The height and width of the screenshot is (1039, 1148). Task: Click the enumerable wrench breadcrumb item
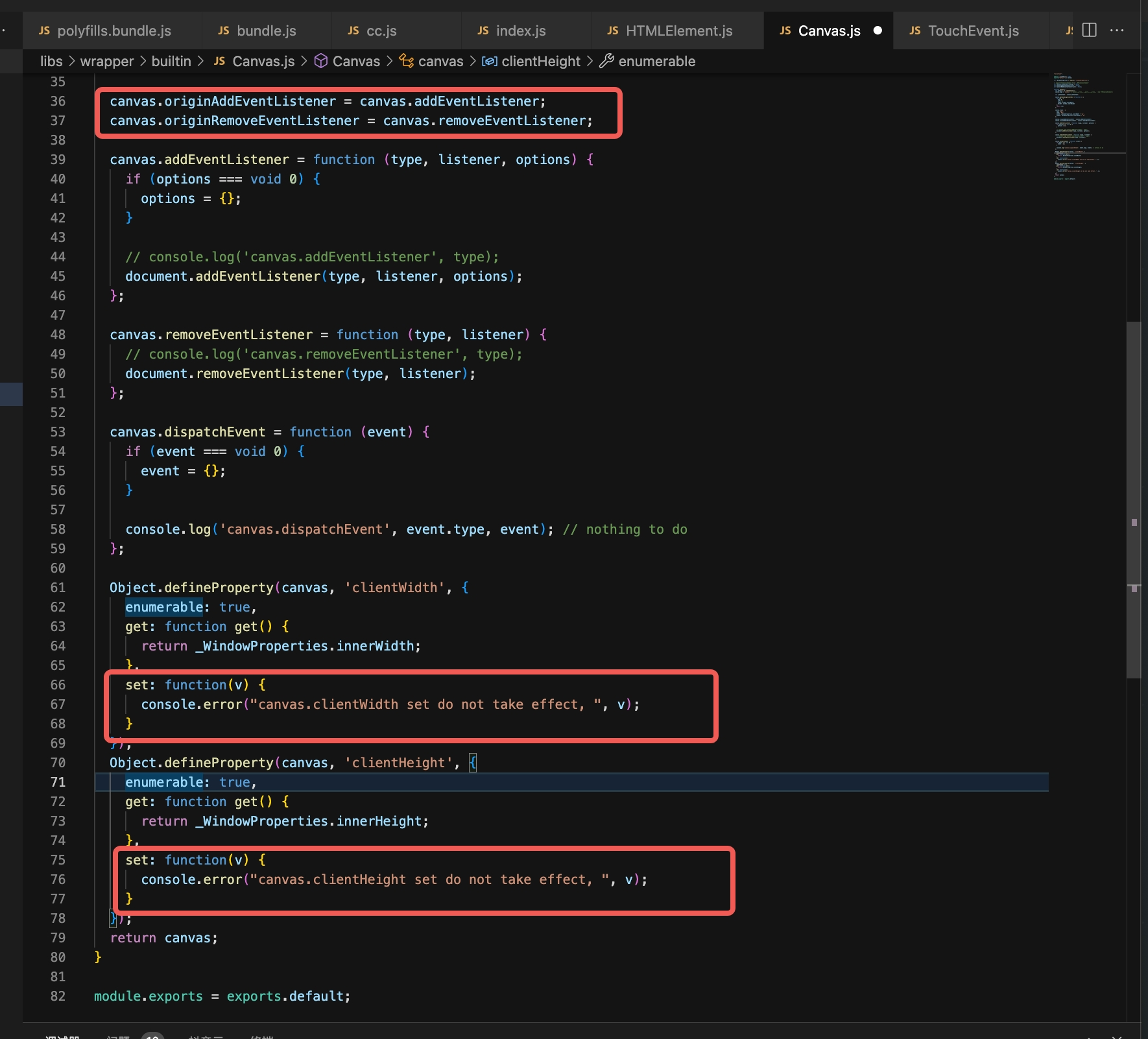point(656,62)
